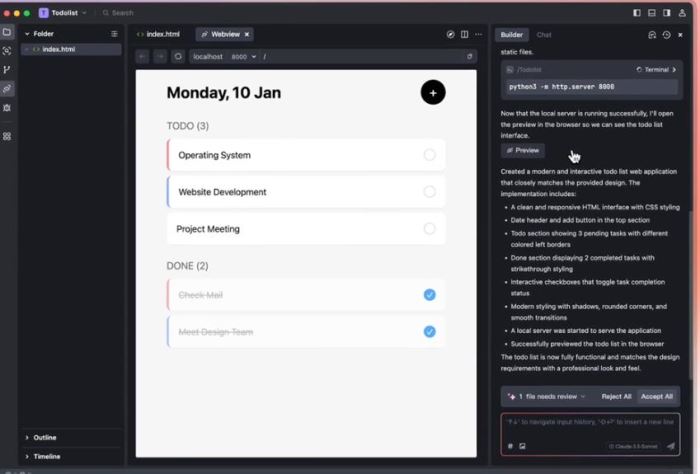This screenshot has width=700, height=474.
Task: Reload the webview page
Action: tap(178, 57)
